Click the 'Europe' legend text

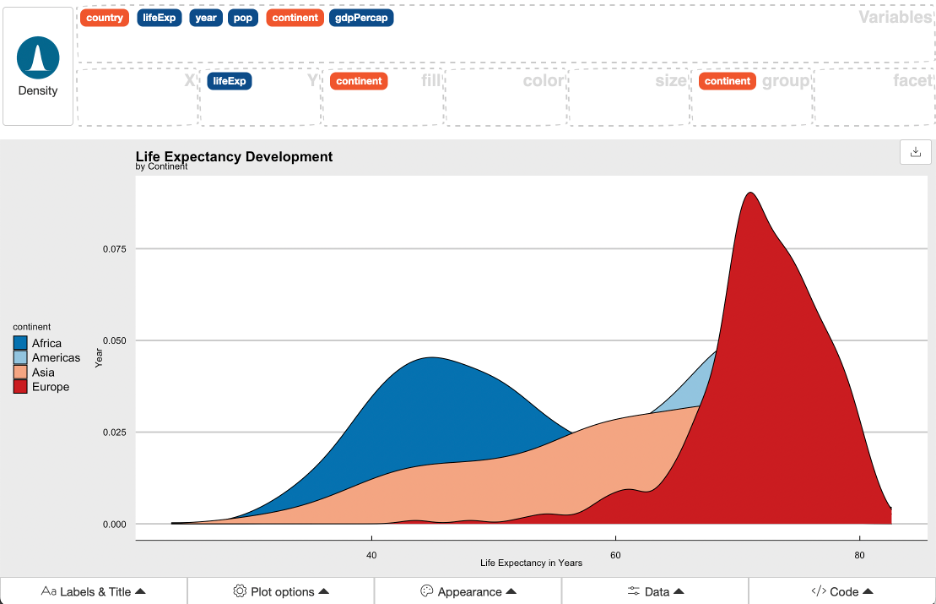pyautogui.click(x=51, y=387)
